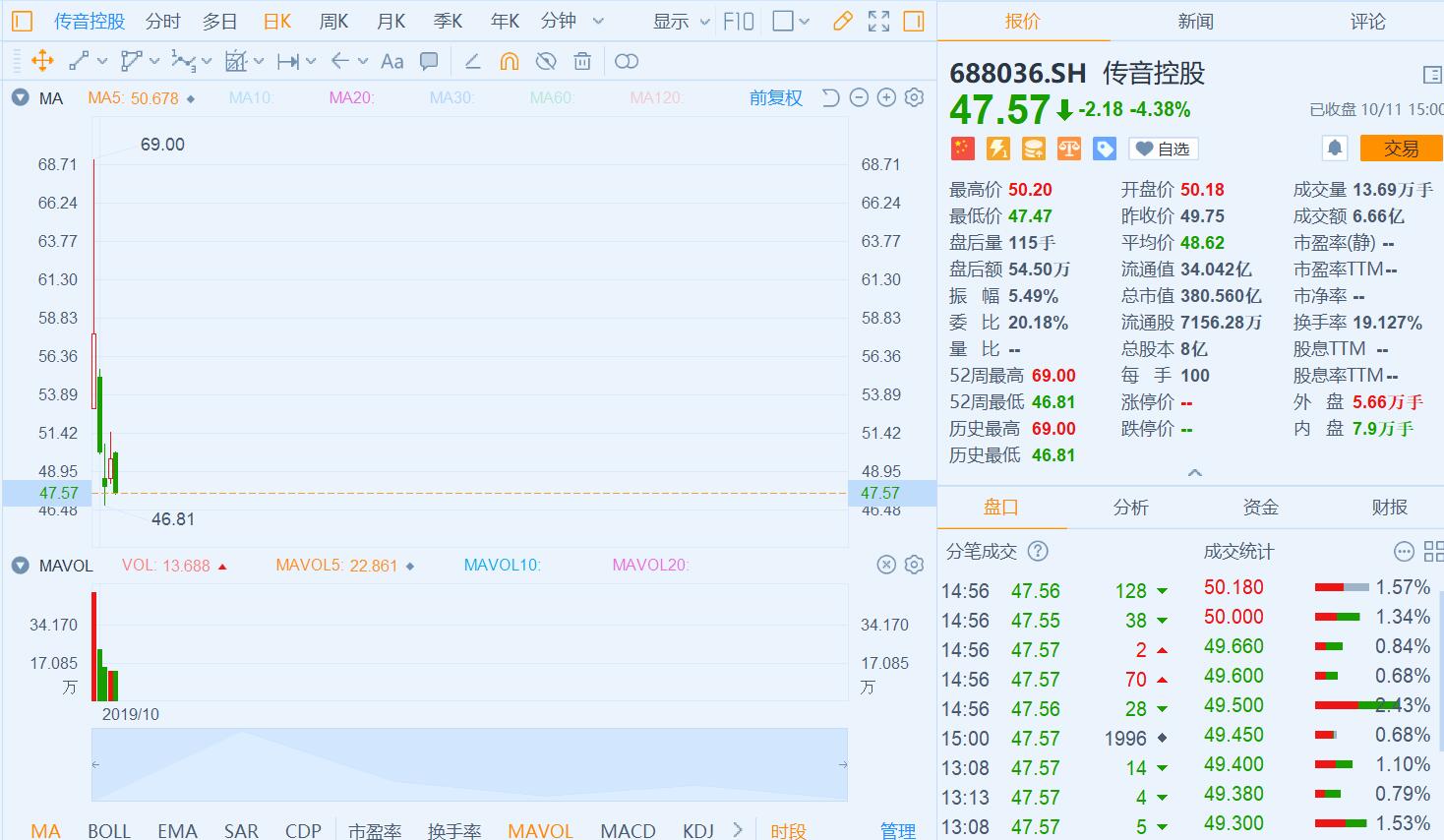The width and height of the screenshot is (1444, 840).
Task: Open the 财报 financial report tab
Action: [x=1389, y=507]
